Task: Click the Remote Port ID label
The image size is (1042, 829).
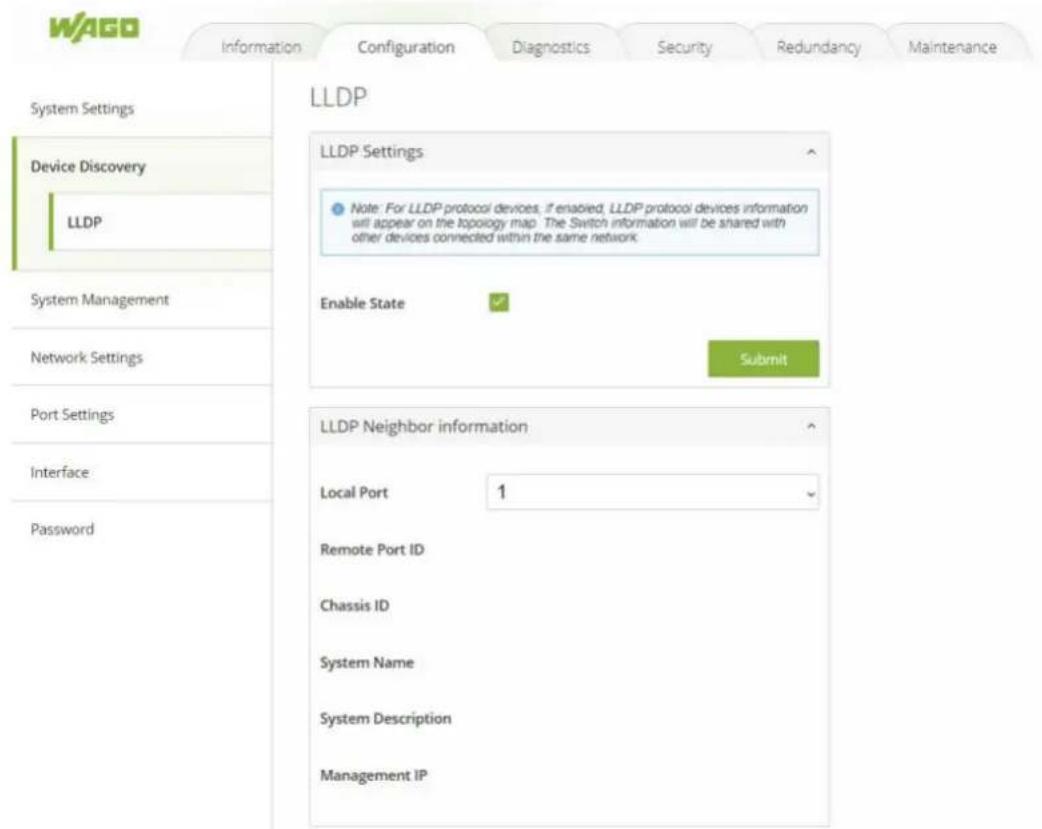Action: [x=371, y=549]
